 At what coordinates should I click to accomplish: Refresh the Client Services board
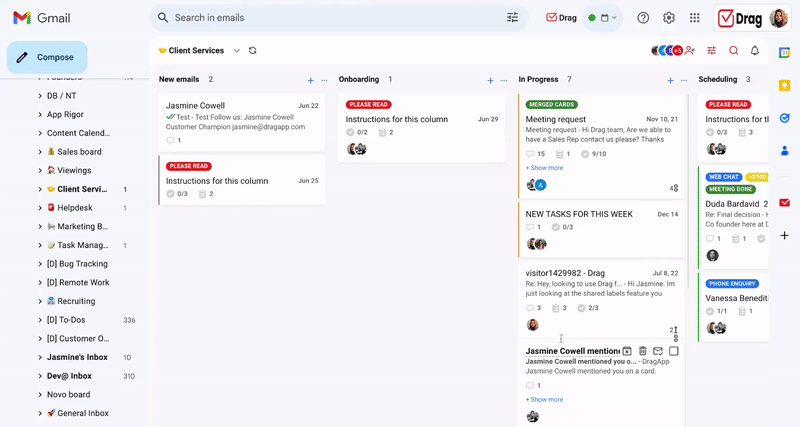(253, 51)
